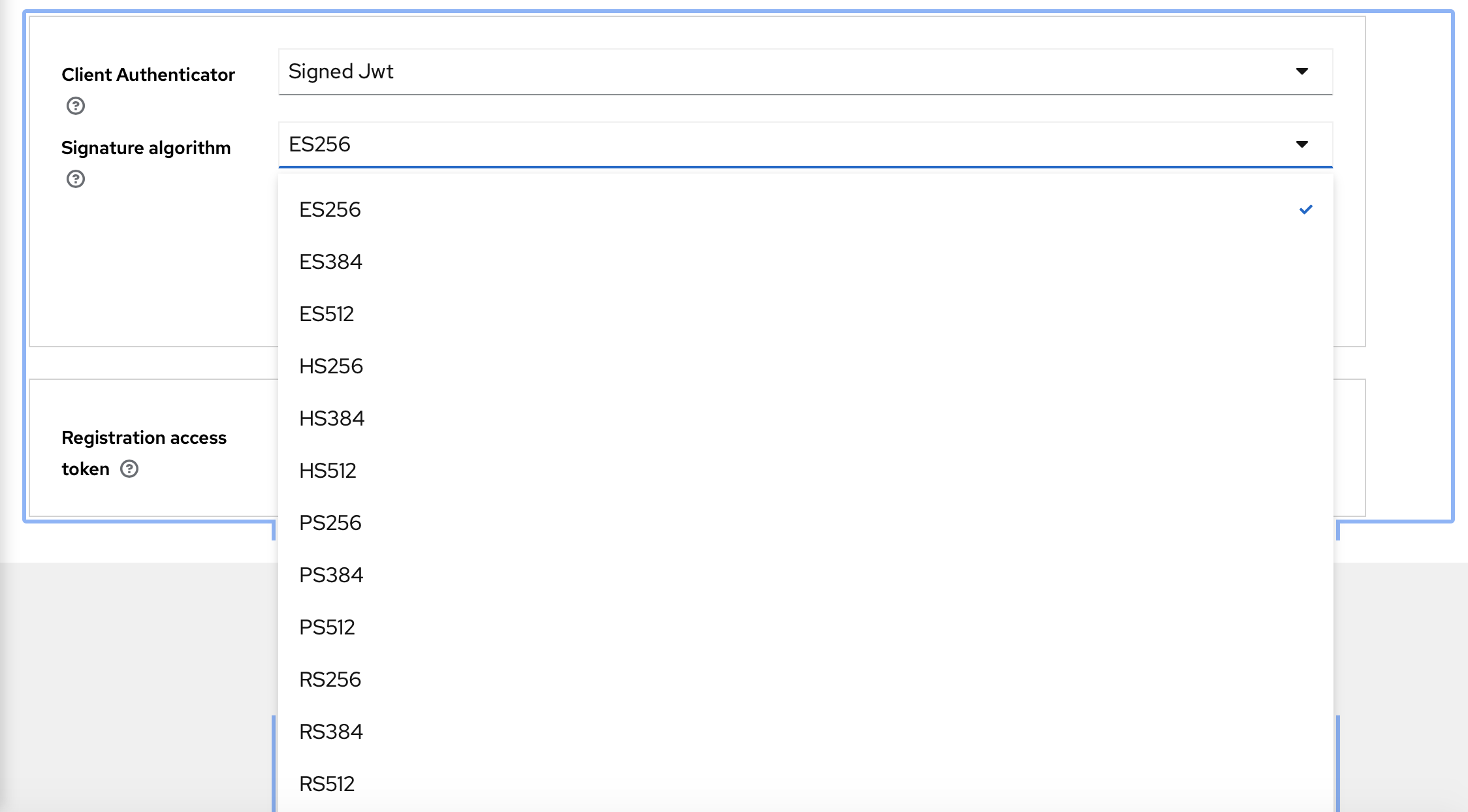Select HS512 algorithm
Image resolution: width=1468 pixels, height=812 pixels.
805,471
